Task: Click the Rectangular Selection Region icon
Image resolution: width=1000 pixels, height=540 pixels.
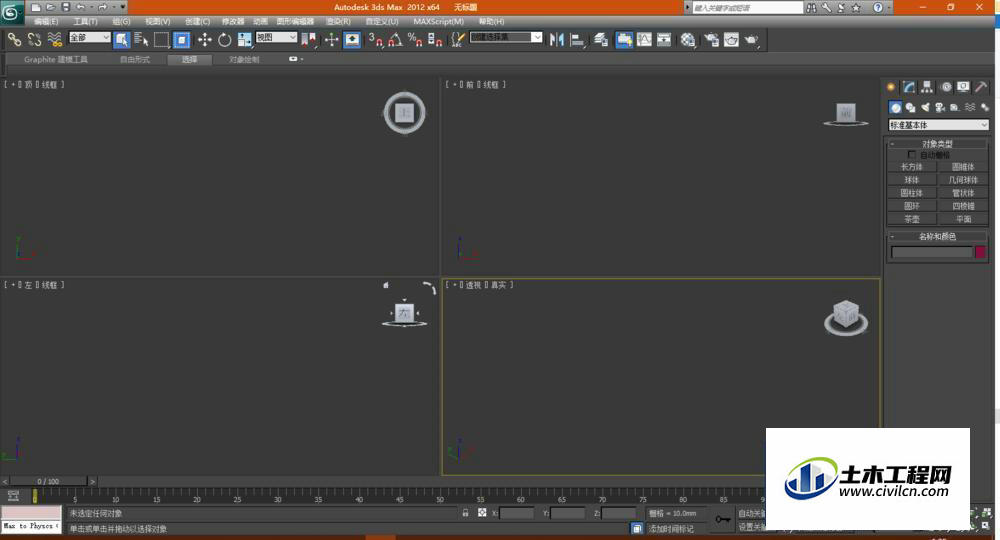Action: point(161,40)
